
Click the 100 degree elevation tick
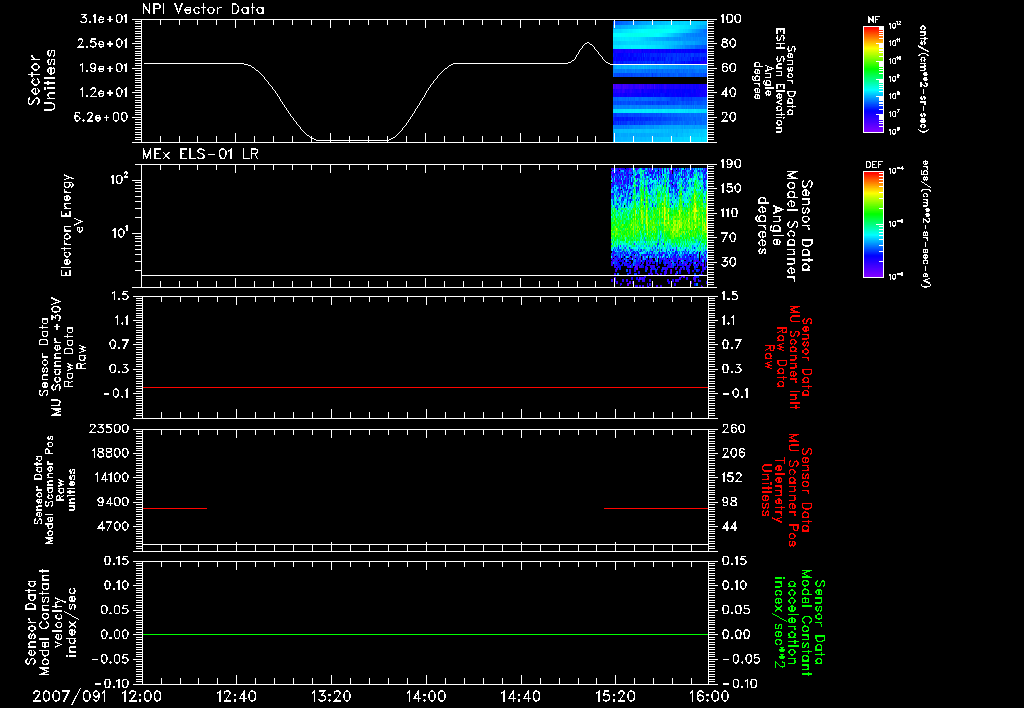point(731,19)
